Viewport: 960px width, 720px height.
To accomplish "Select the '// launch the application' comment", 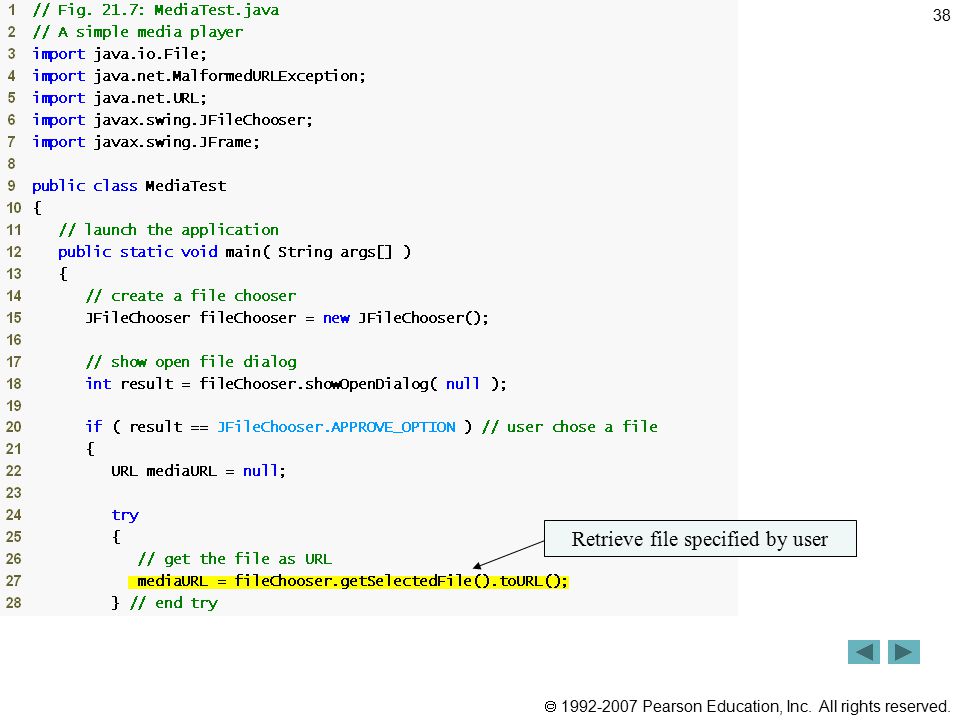I will coord(168,230).
